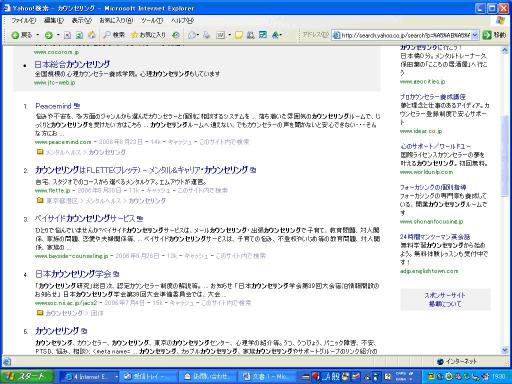
Task: Click the taskbar clock
Action: pos(498,377)
